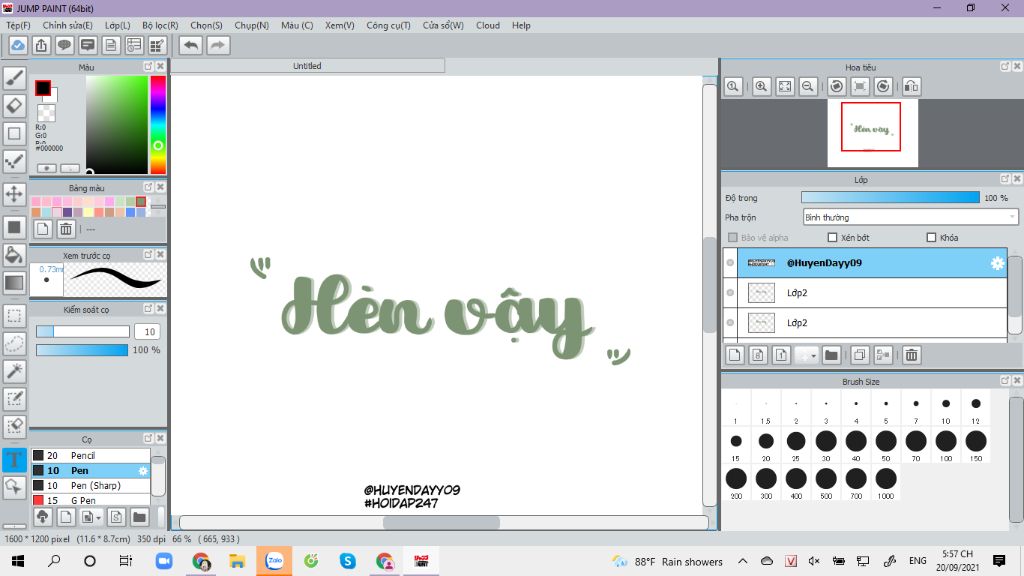Choose brush size 25 preset
Viewport: 1024px width, 576px height.
796,445
